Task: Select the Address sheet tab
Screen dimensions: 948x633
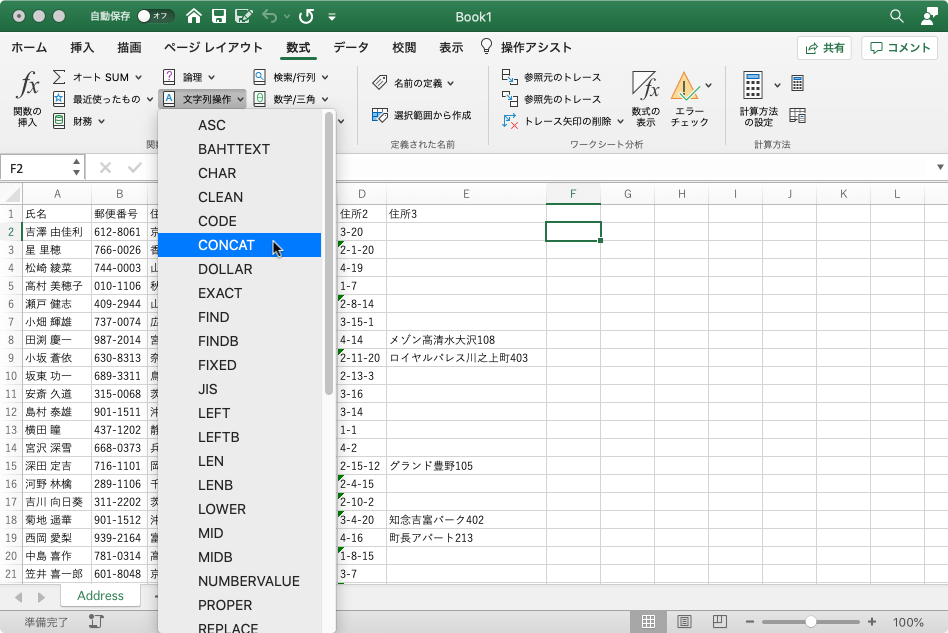Action: (100, 596)
